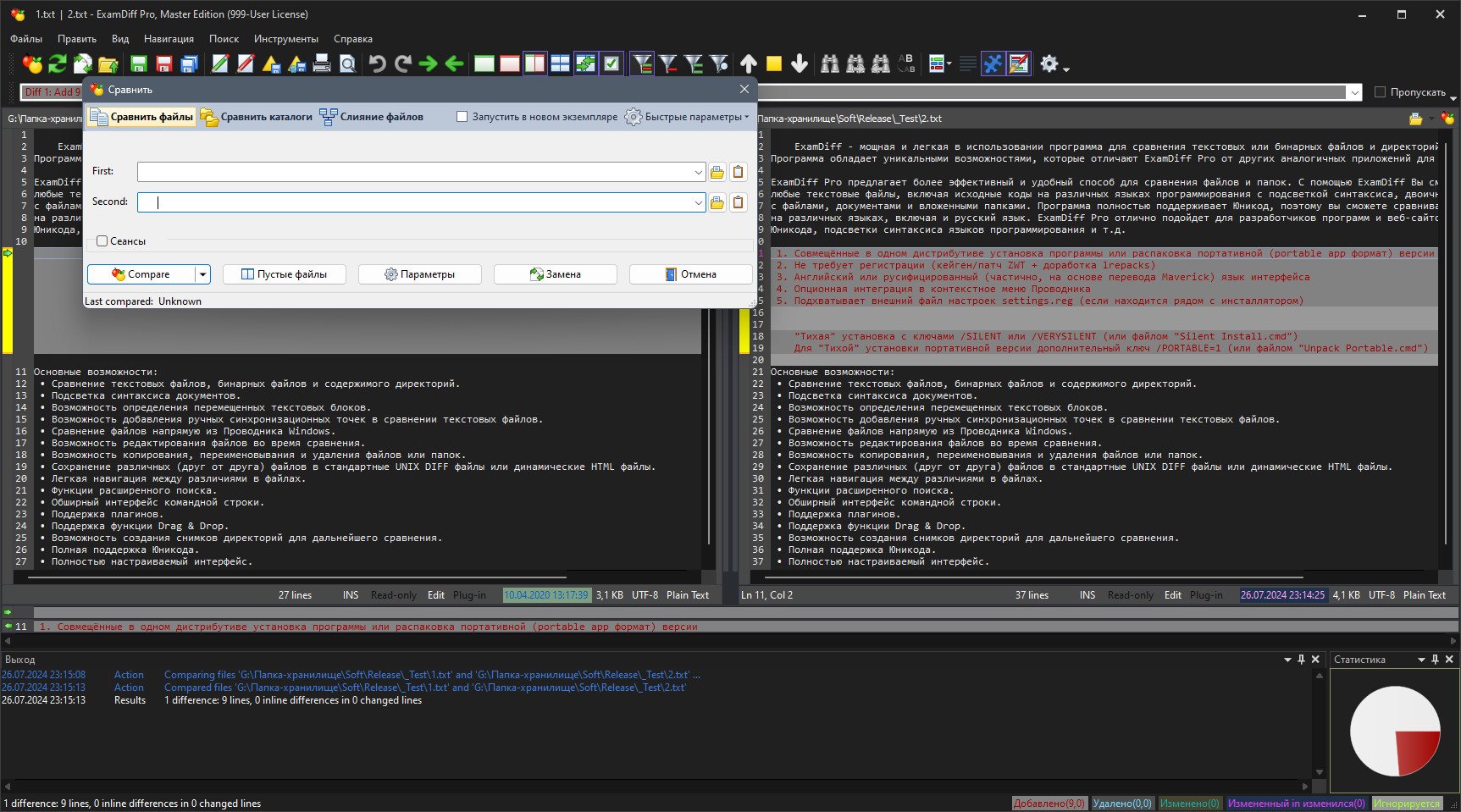The height and width of the screenshot is (812, 1461).
Task: Click the undo arrow in the toolbar
Action: (x=377, y=64)
